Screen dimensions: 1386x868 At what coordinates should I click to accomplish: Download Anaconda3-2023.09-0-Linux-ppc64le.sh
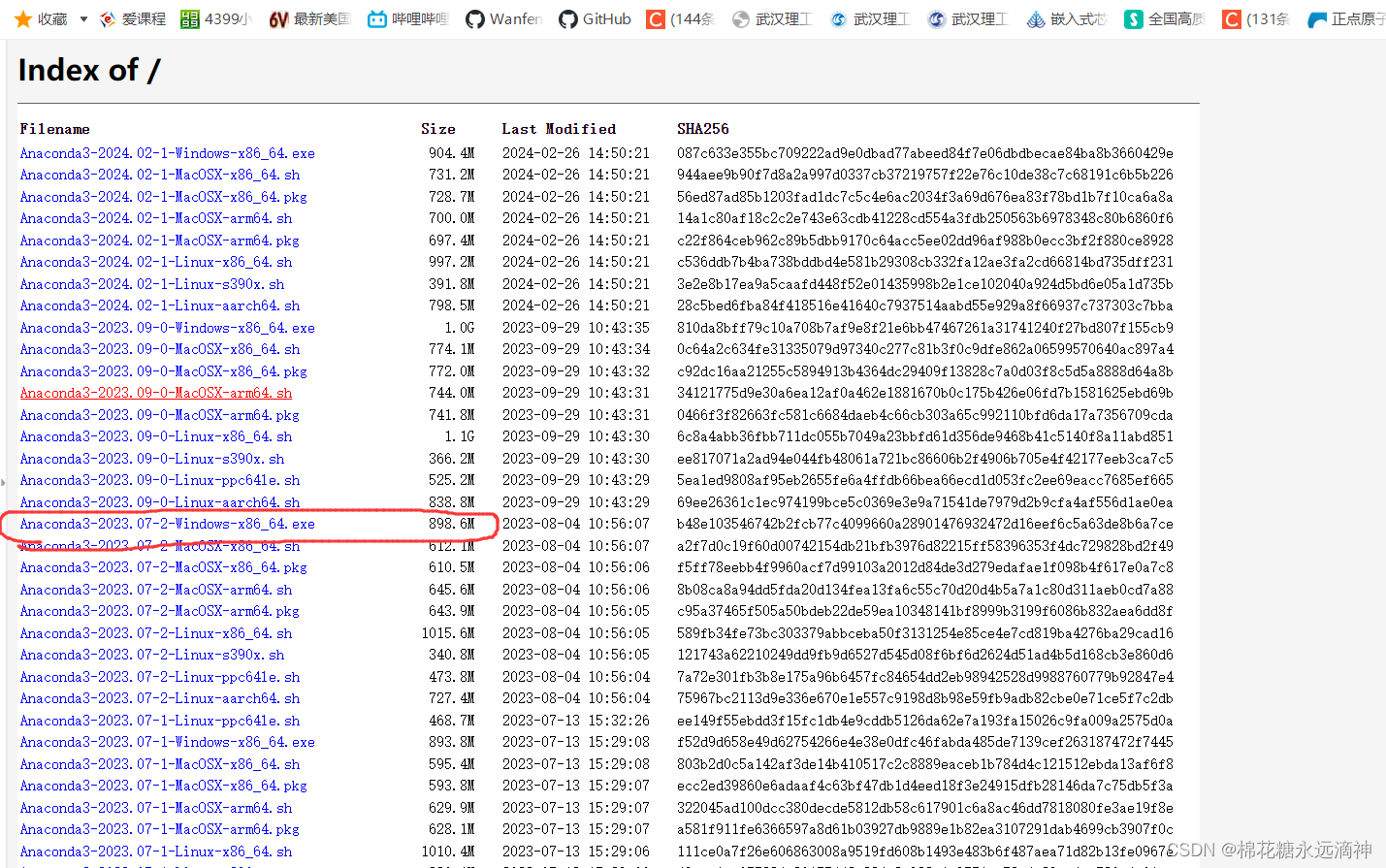click(x=159, y=480)
